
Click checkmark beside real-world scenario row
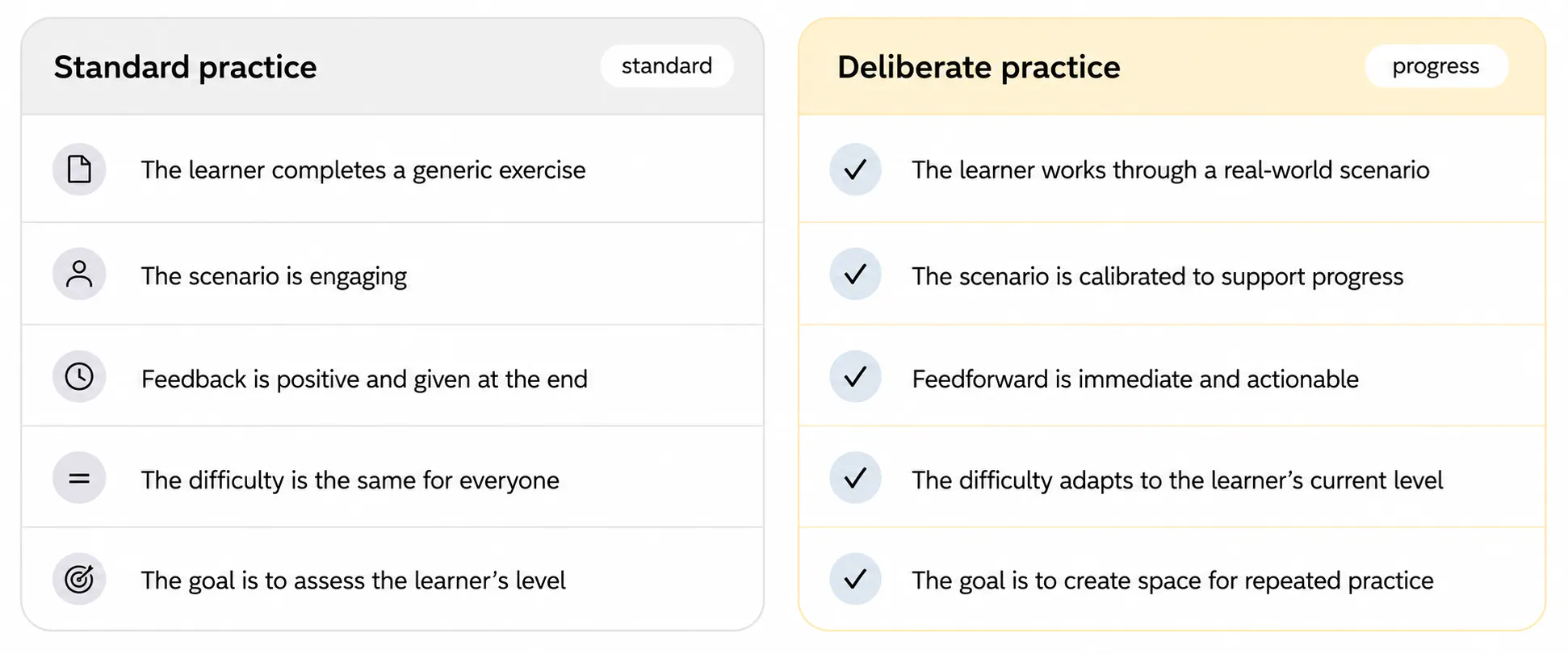coord(855,170)
